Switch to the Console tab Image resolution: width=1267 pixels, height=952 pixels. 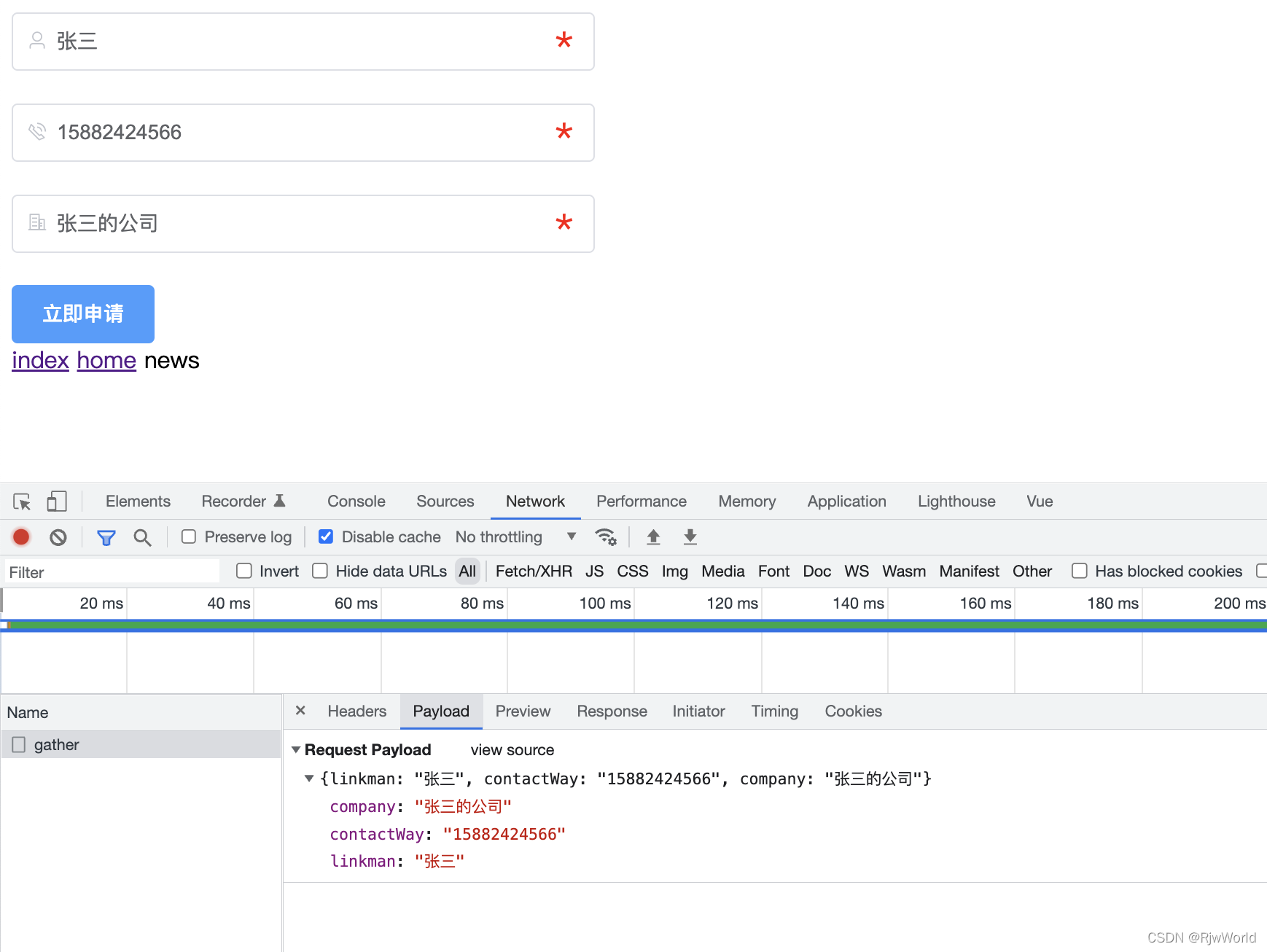tap(356, 502)
